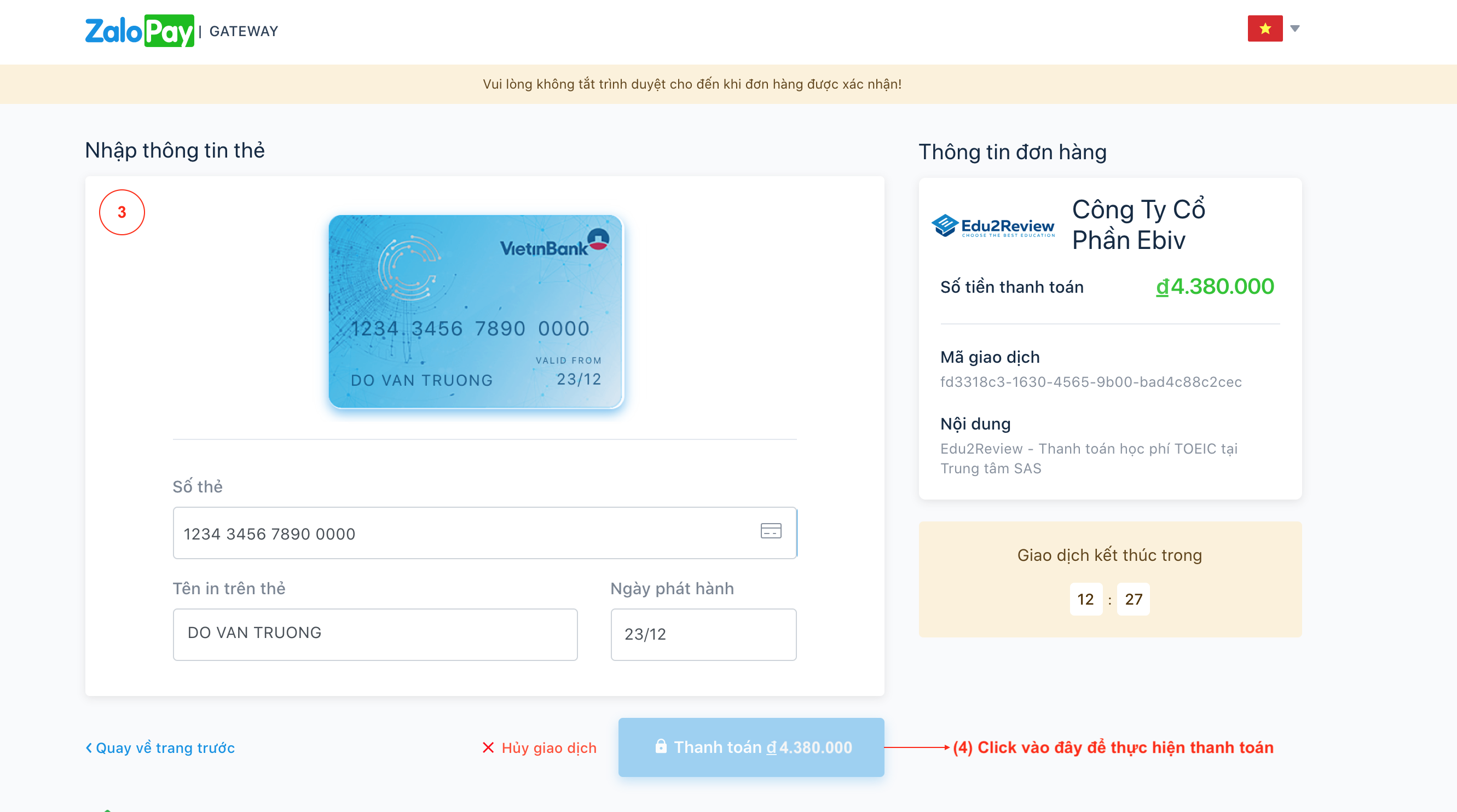Select the Ngày phát hành date field
The image size is (1457, 812).
(x=703, y=634)
